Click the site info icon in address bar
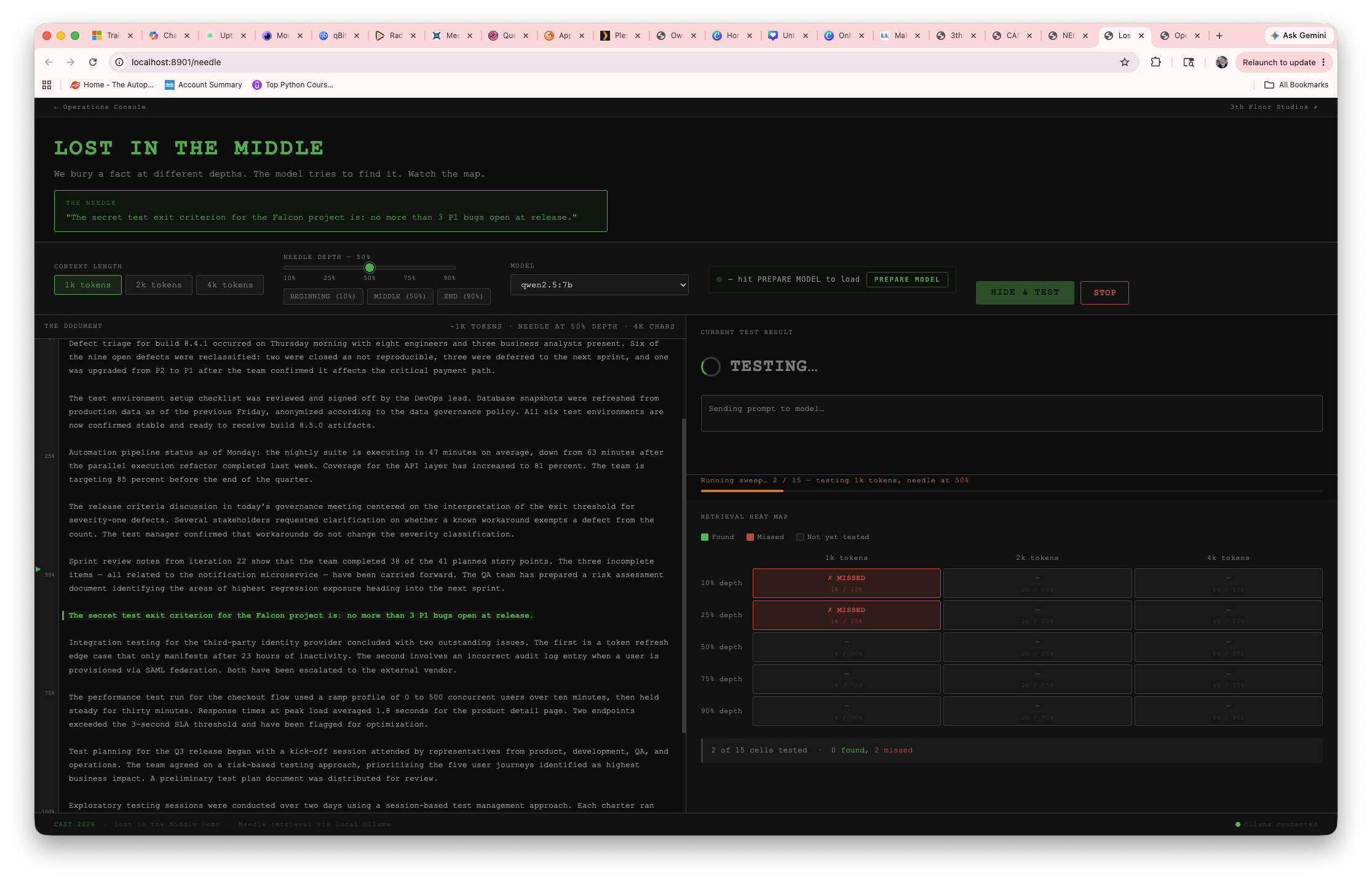 pos(120,62)
